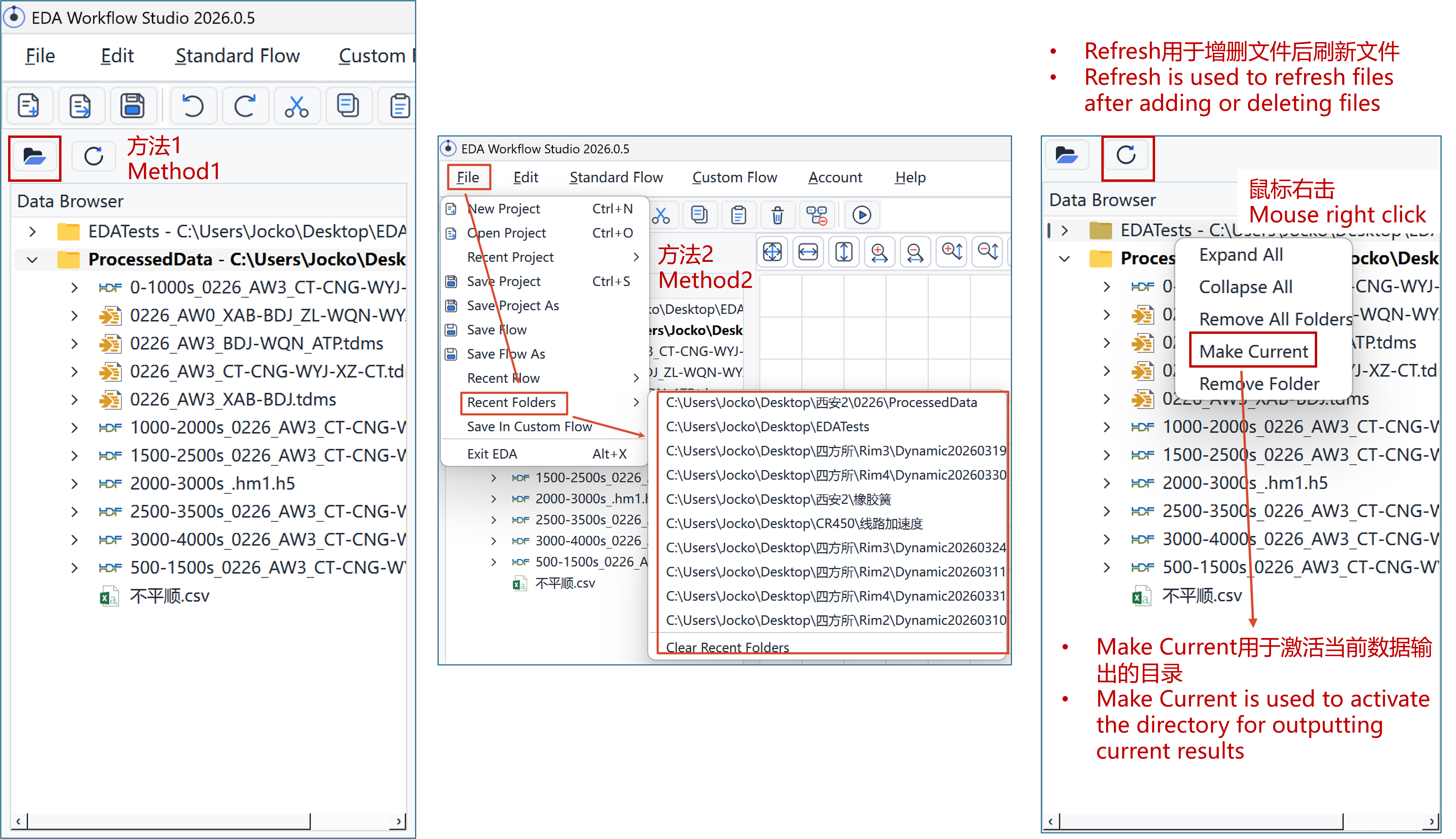Click Refresh icon beside Method1 folder button
1456x839 pixels.
click(93, 156)
